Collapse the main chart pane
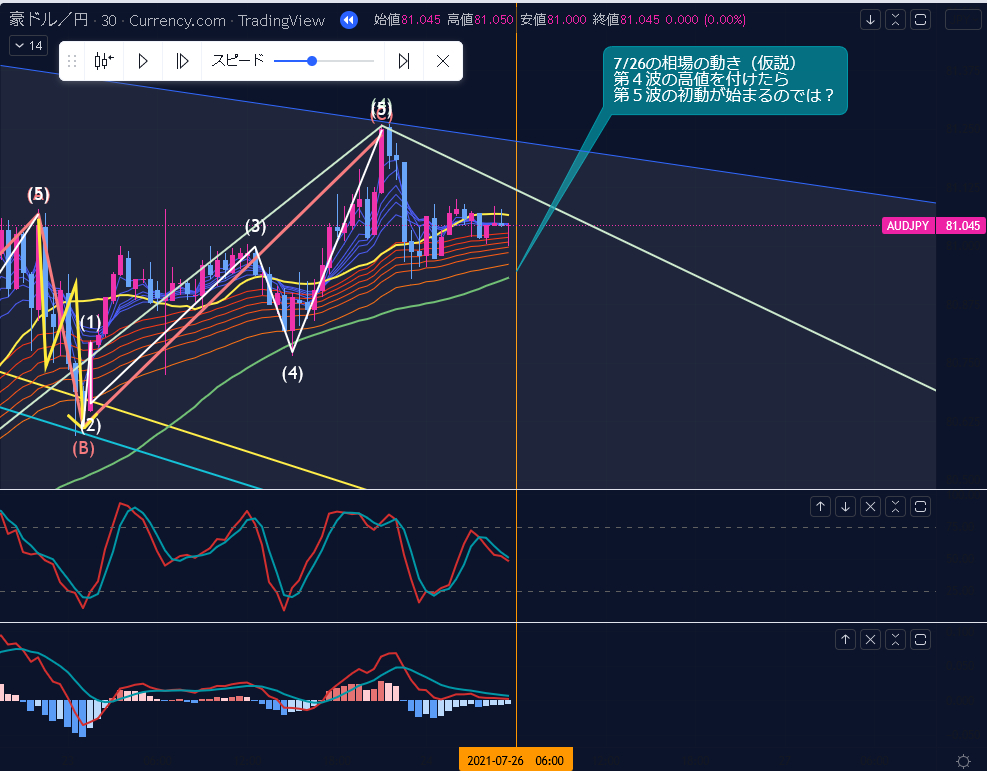The height and width of the screenshot is (771, 987). (x=896, y=19)
